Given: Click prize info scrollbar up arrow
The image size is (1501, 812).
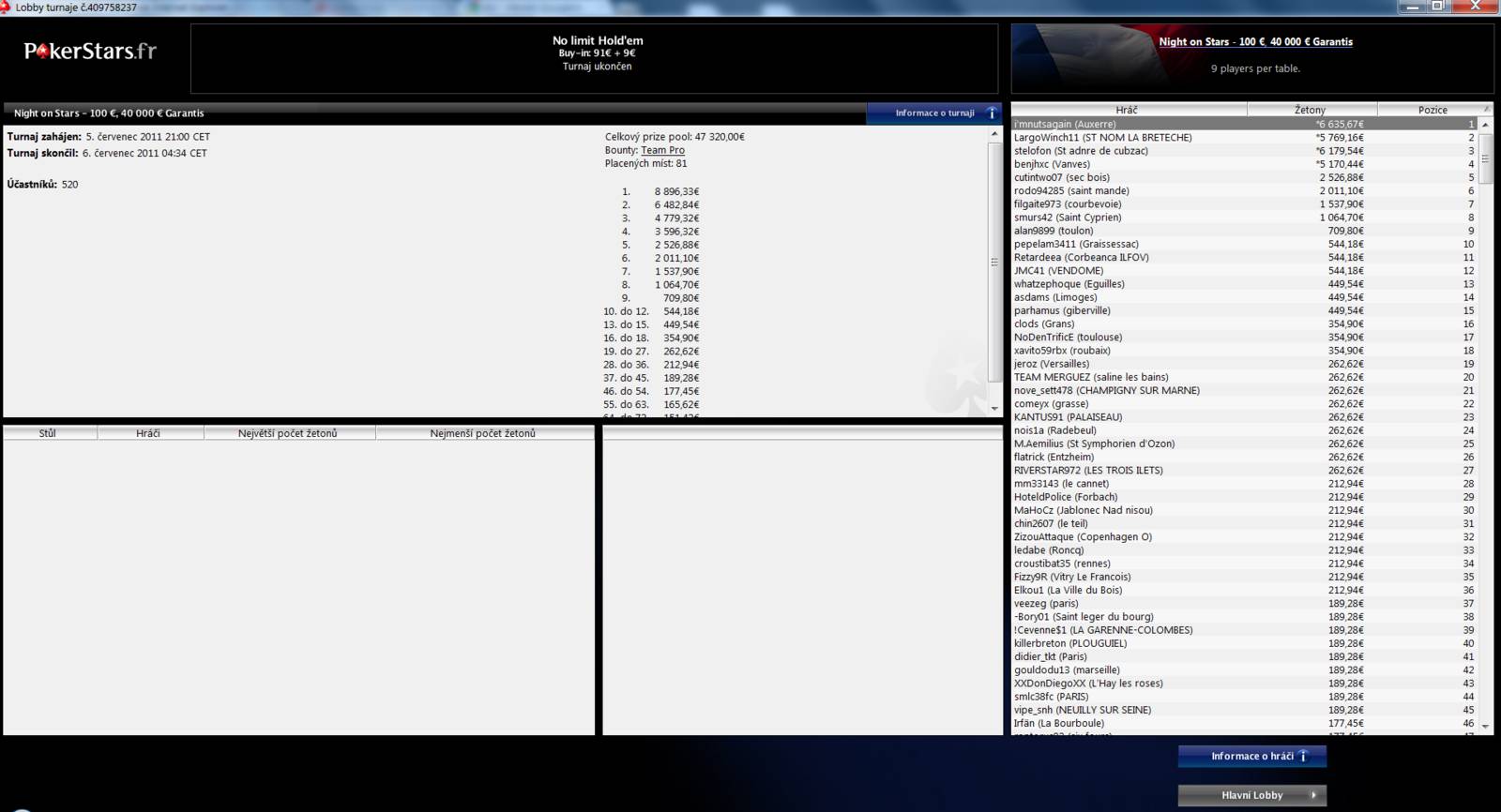Looking at the screenshot, I should (994, 134).
